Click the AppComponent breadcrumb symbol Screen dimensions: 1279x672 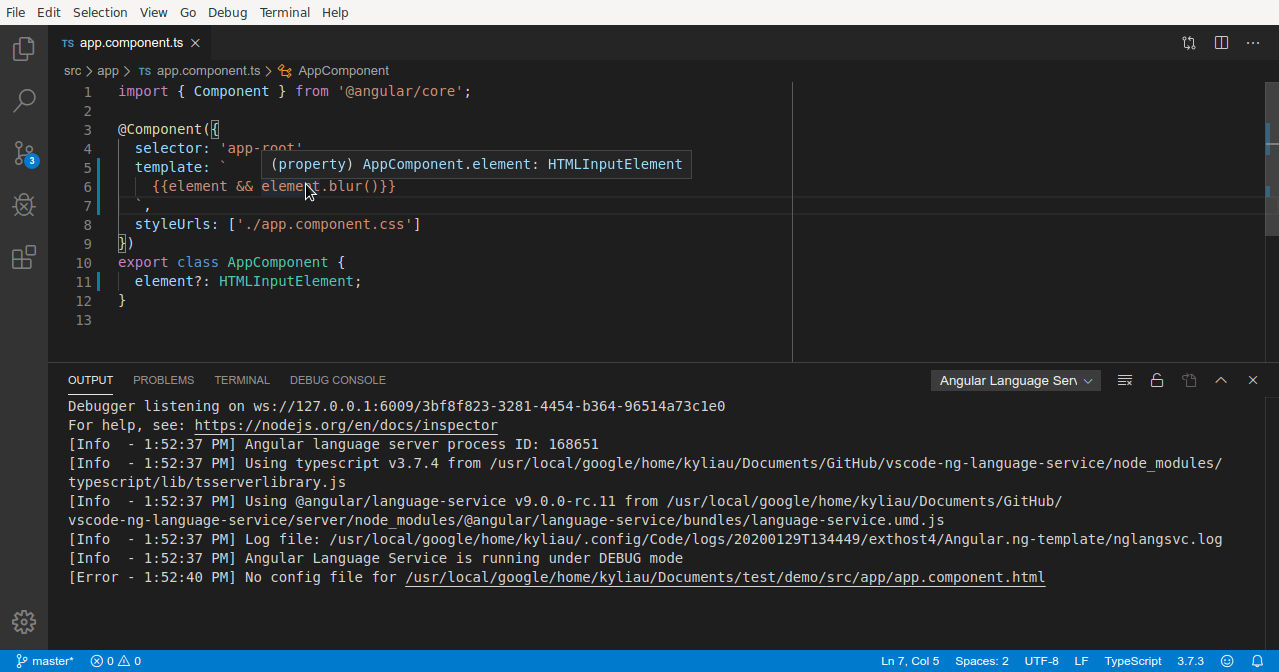343,71
